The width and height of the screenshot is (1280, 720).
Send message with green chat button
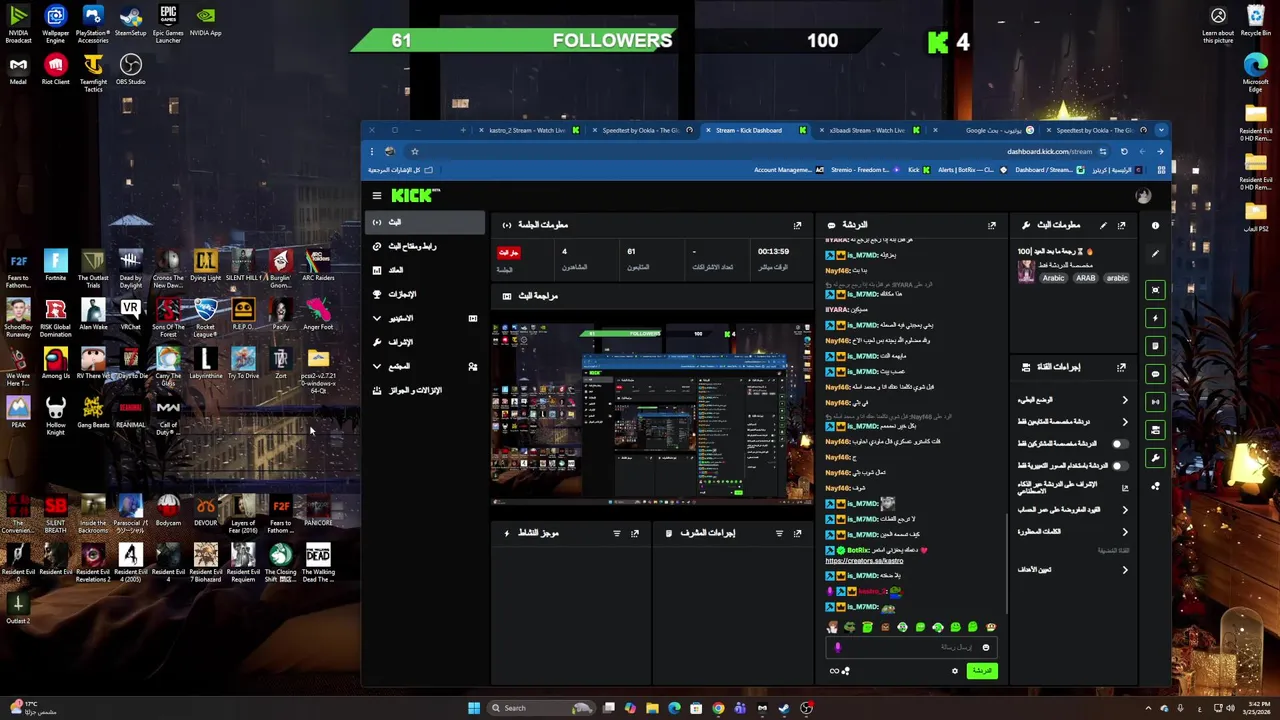982,671
